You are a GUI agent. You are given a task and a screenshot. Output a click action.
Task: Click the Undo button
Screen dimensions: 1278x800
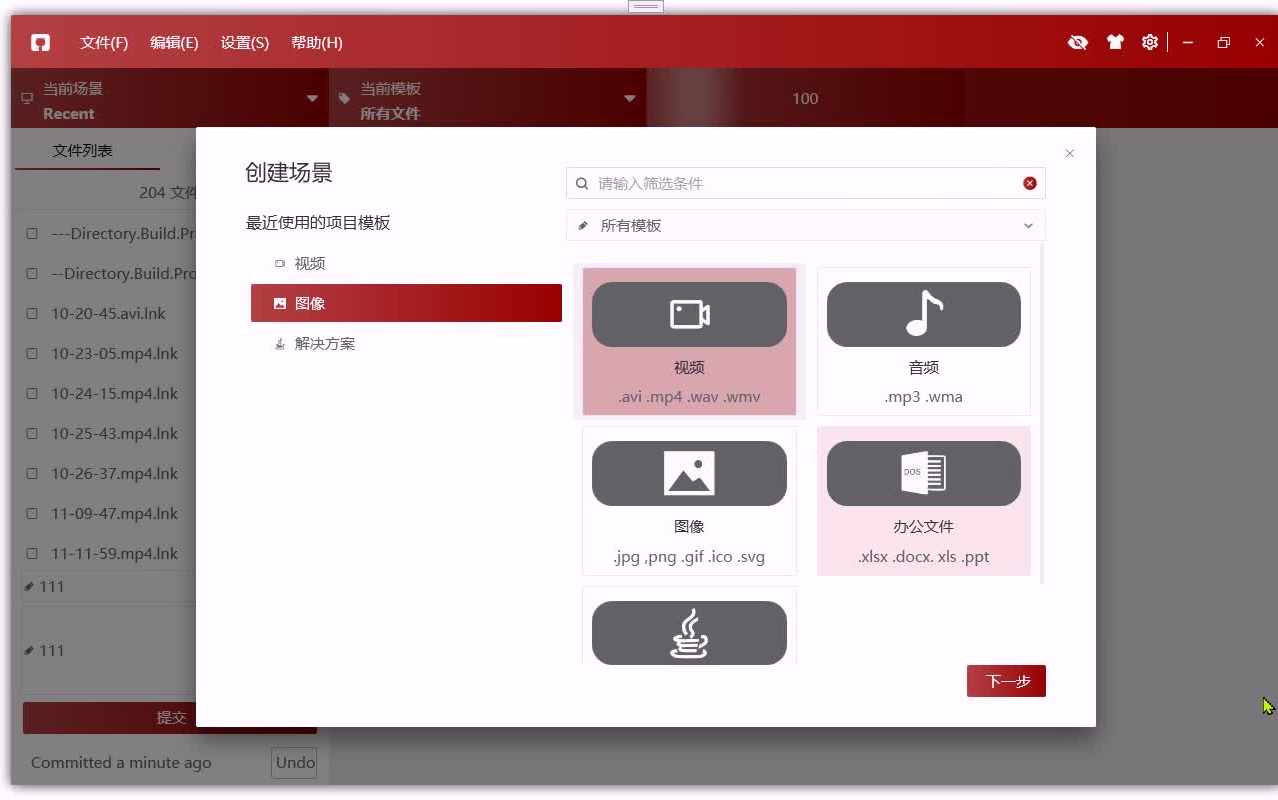point(293,762)
